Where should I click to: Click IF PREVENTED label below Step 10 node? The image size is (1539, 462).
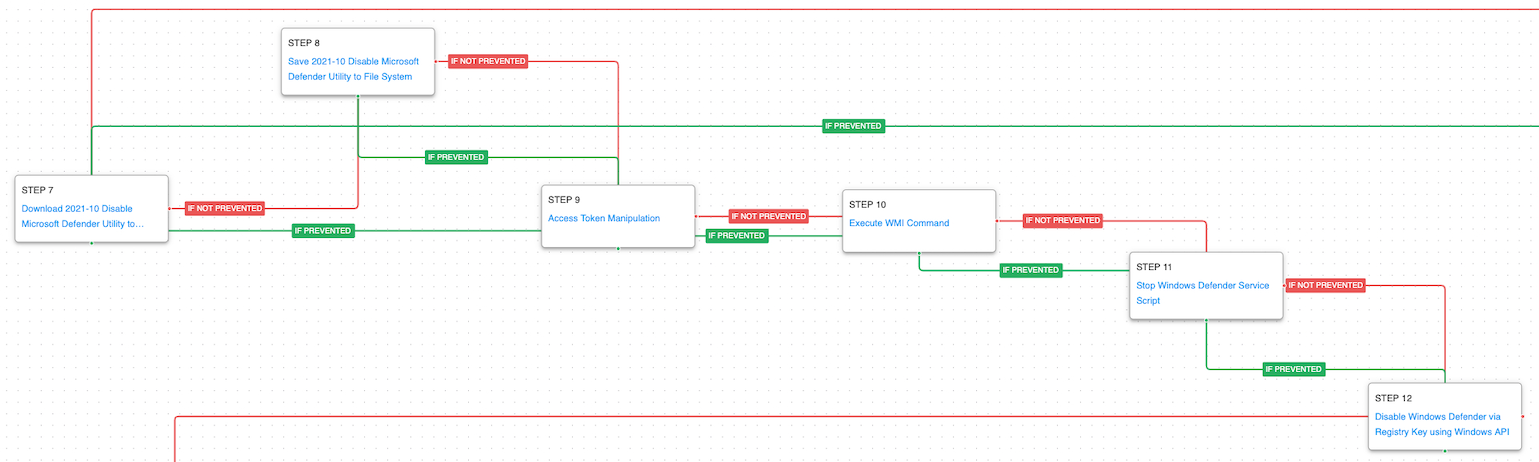(x=1030, y=270)
